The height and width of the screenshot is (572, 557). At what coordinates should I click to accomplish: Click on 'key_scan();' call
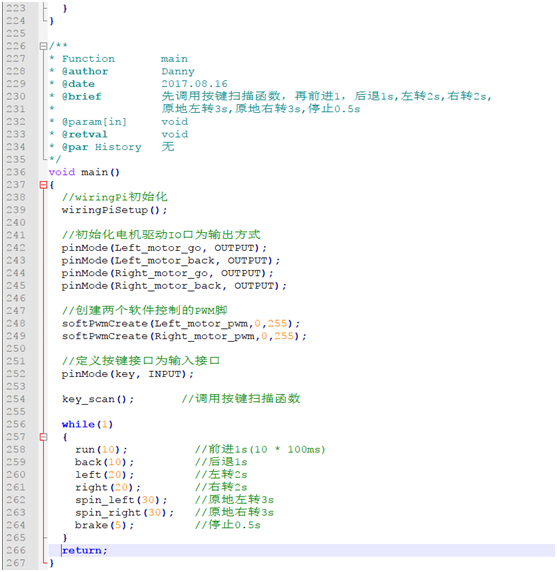pyautogui.click(x=98, y=399)
